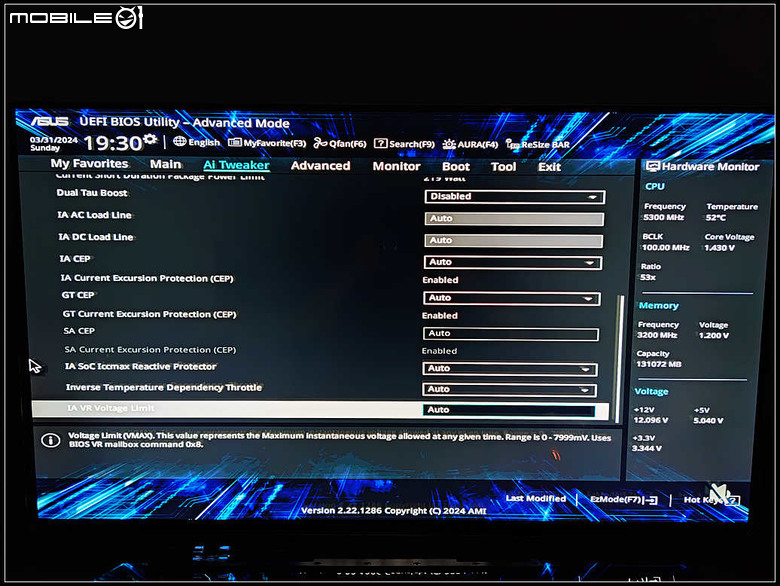Click the 5300 MHz CPU frequency value
This screenshot has width=780, height=586.
point(664,217)
